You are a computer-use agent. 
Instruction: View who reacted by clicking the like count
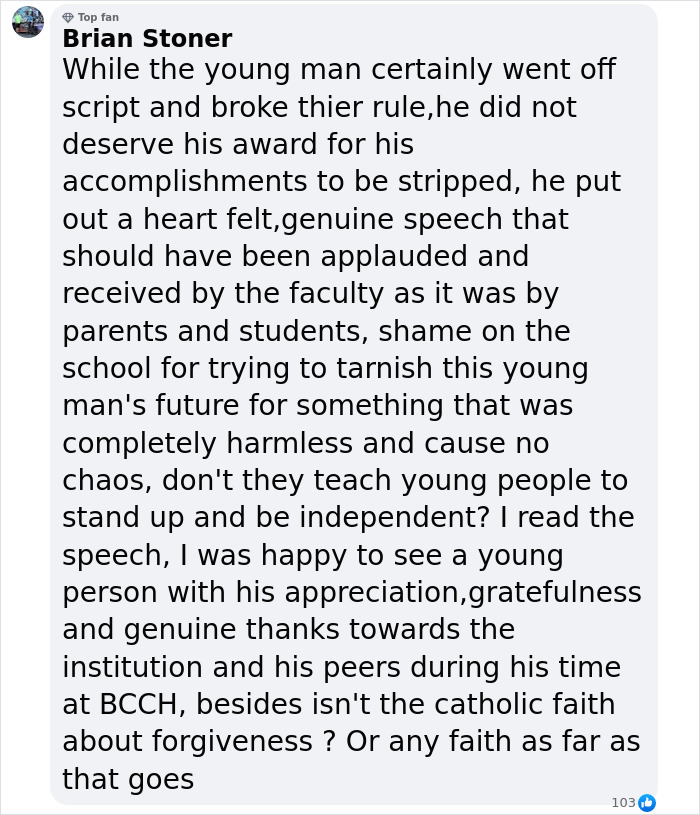click(x=622, y=801)
